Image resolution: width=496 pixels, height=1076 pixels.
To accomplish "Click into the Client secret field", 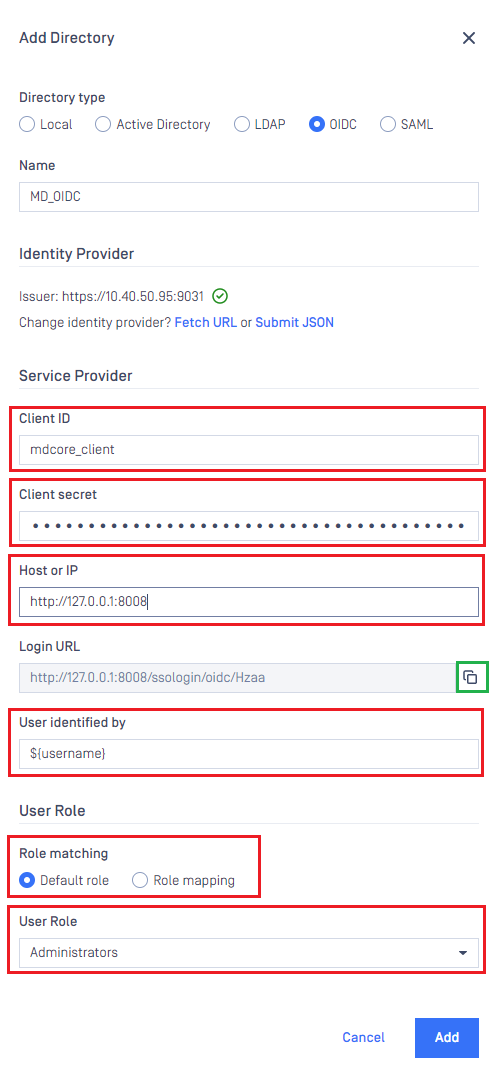I will pyautogui.click(x=248, y=526).
